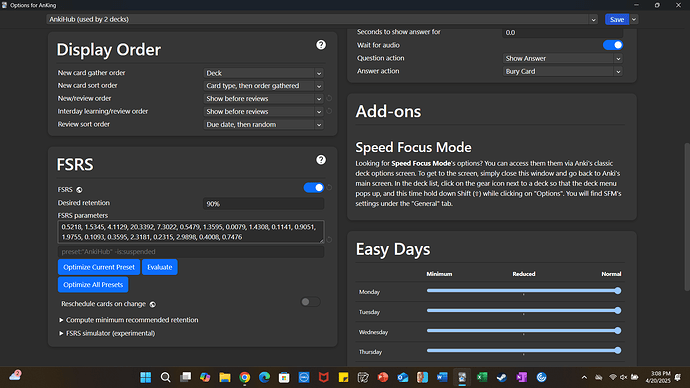Open the Interday learning/review order dropdown
The width and height of the screenshot is (690, 388).
point(264,112)
